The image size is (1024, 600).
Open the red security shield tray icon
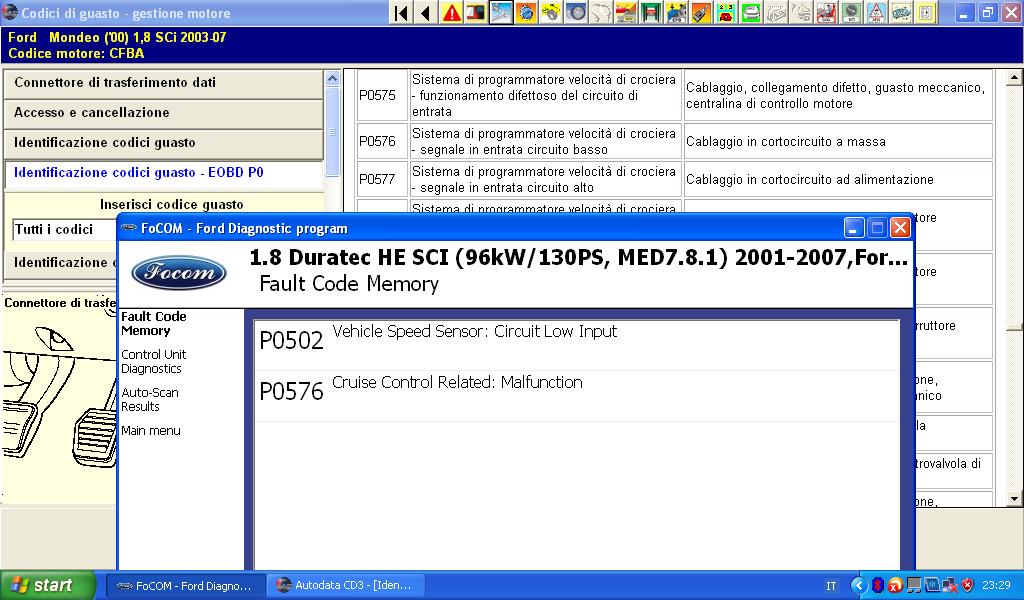click(968, 585)
